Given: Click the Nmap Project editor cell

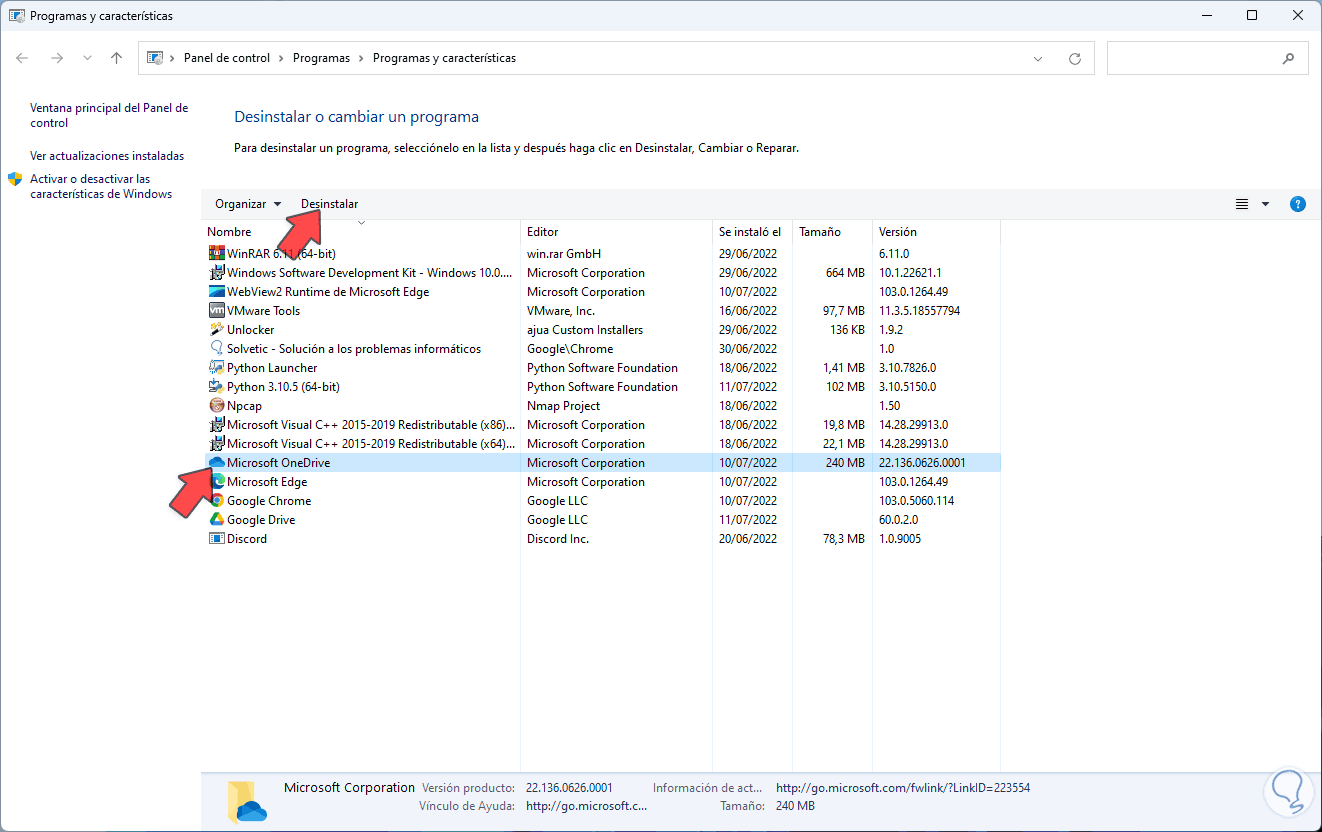Looking at the screenshot, I should click(564, 406).
